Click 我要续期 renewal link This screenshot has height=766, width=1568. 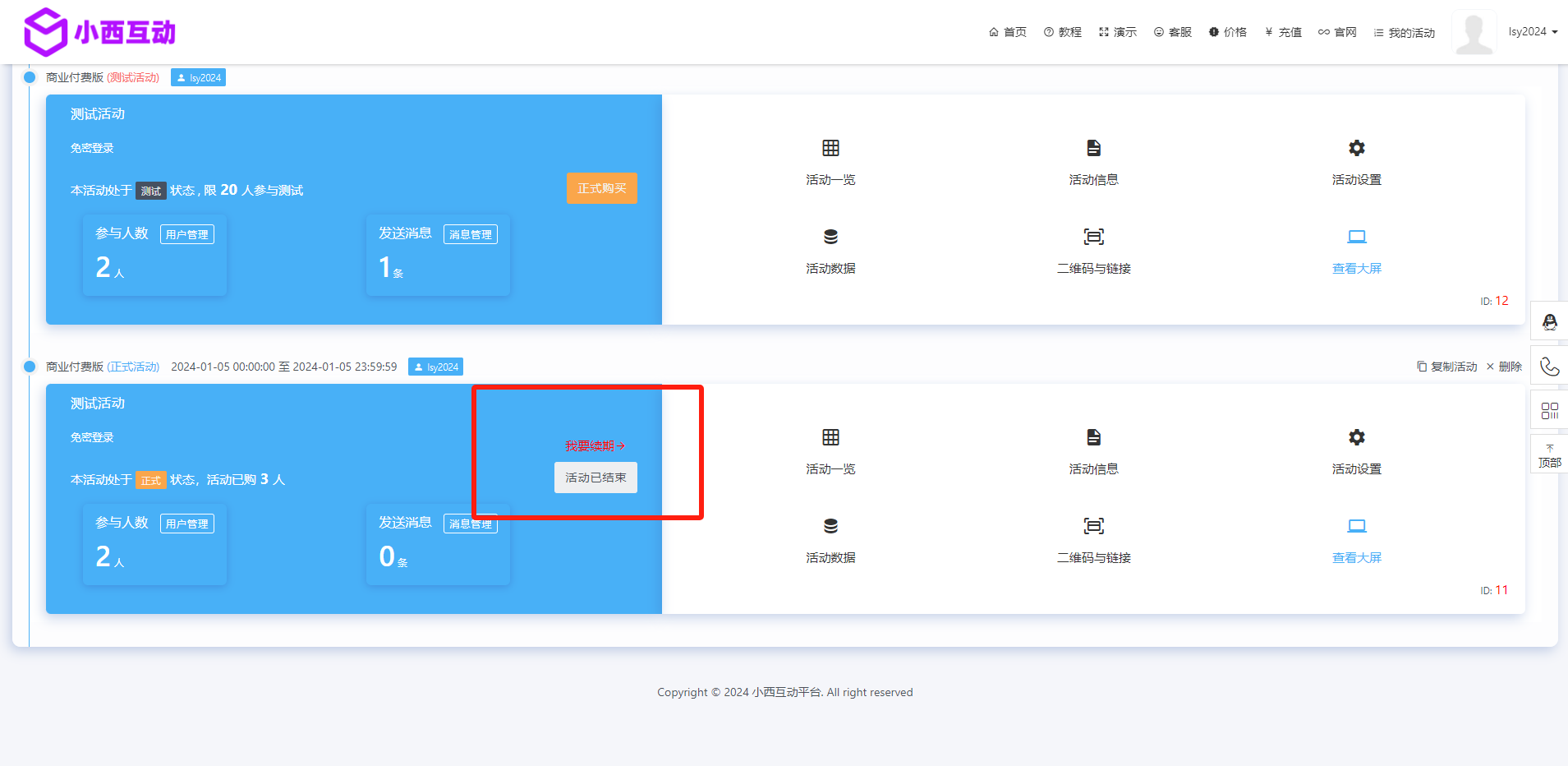(595, 445)
